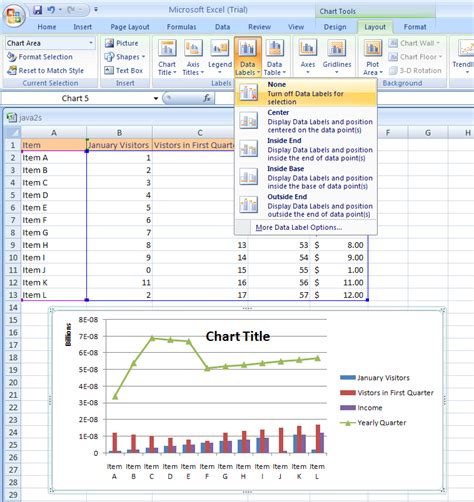Click Reset to Match Style

[x=45, y=71]
